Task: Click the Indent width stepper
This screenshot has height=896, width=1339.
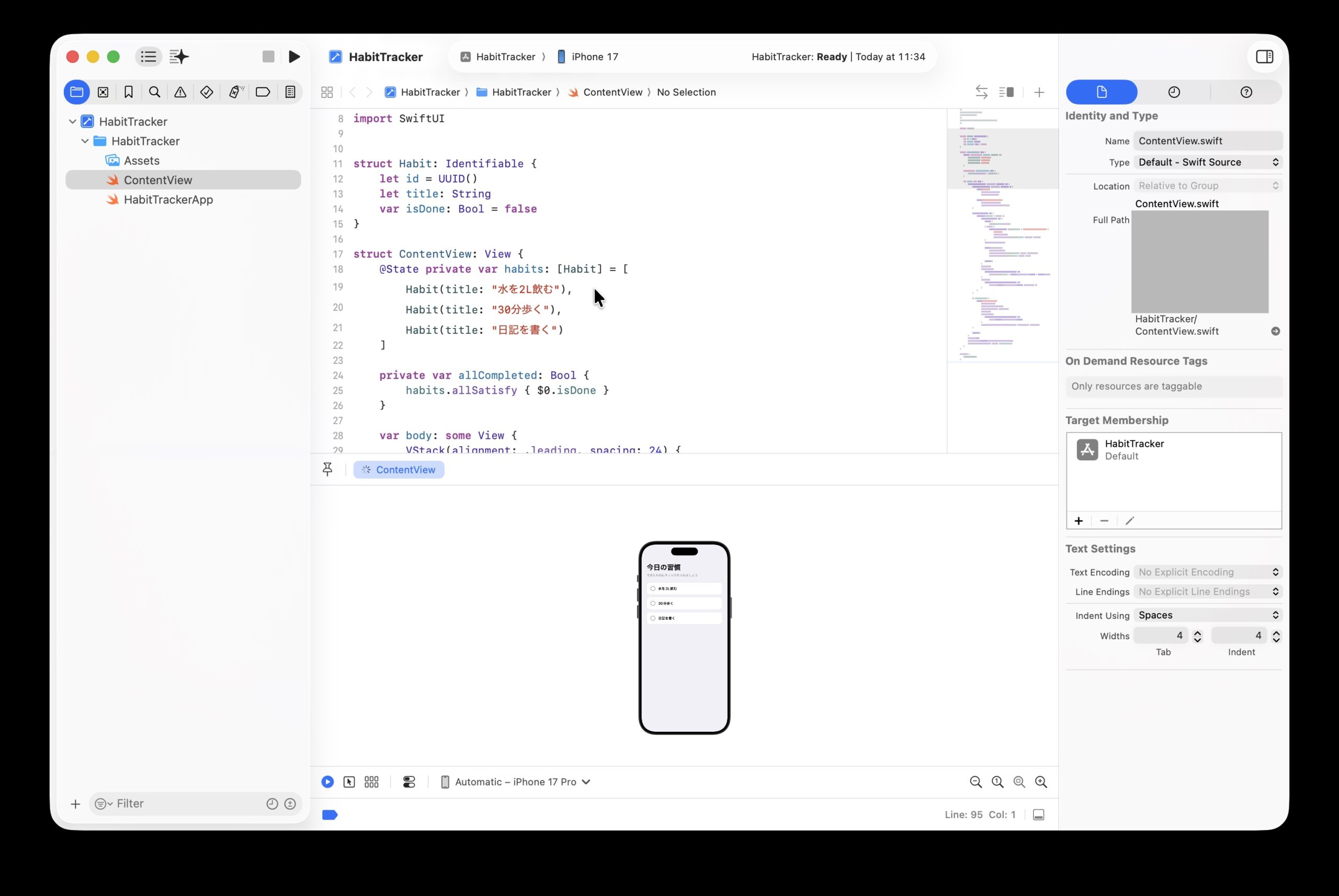Action: pos(1276,636)
